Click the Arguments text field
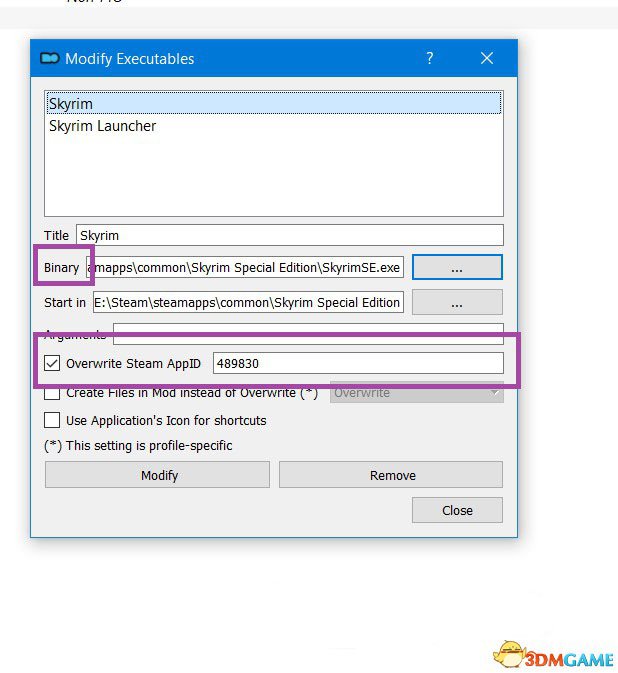 (308, 334)
